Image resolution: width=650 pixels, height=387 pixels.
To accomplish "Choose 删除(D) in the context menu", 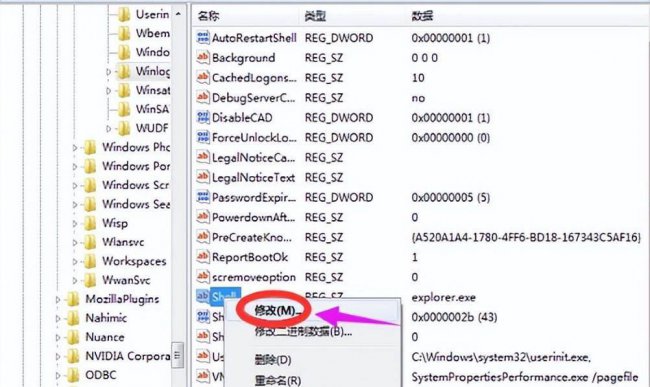I will (x=273, y=360).
